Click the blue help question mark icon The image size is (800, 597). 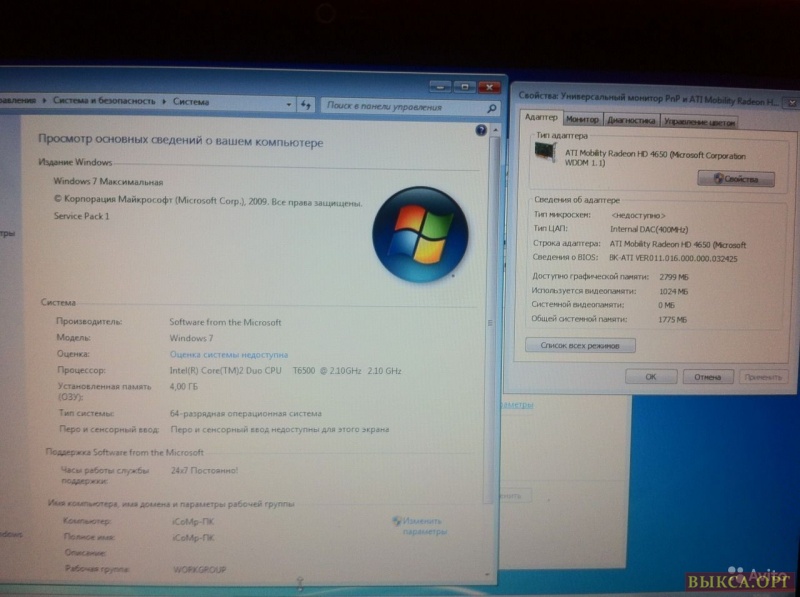pyautogui.click(x=481, y=131)
